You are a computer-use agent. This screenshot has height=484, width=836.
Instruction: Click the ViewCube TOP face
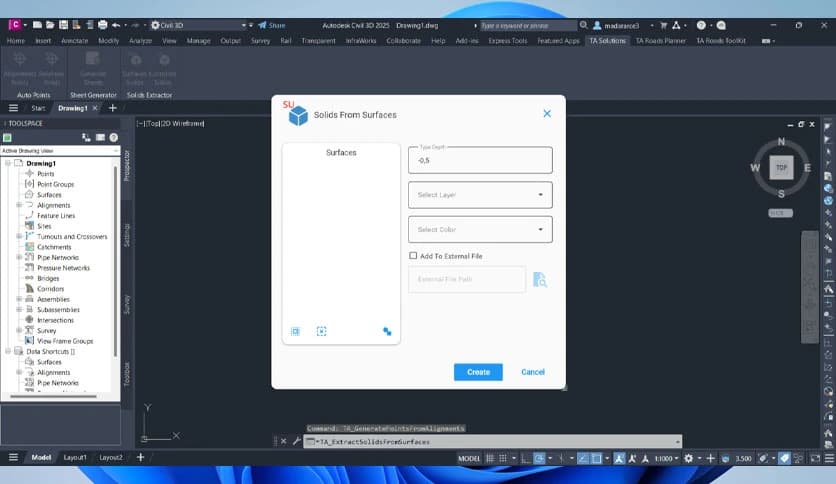coord(781,167)
